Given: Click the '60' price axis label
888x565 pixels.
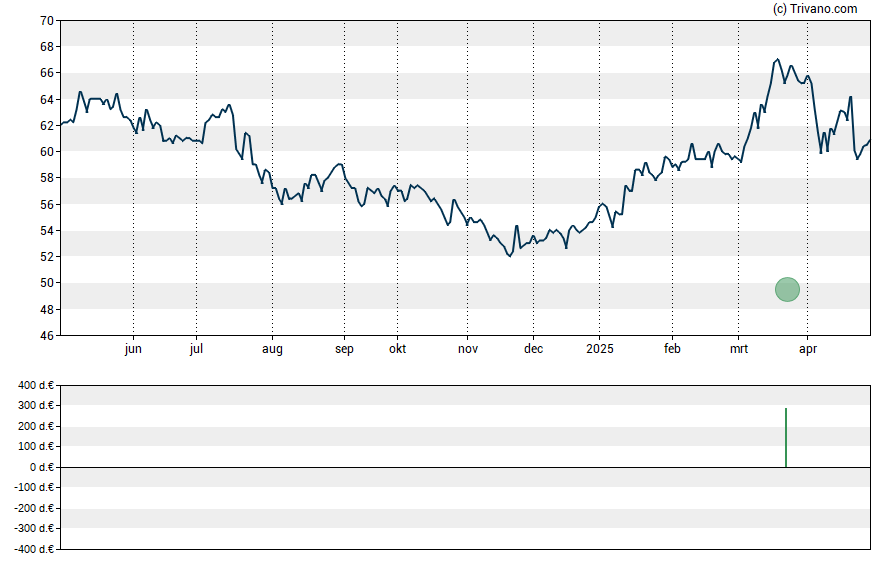Looking at the screenshot, I should pos(47,152).
